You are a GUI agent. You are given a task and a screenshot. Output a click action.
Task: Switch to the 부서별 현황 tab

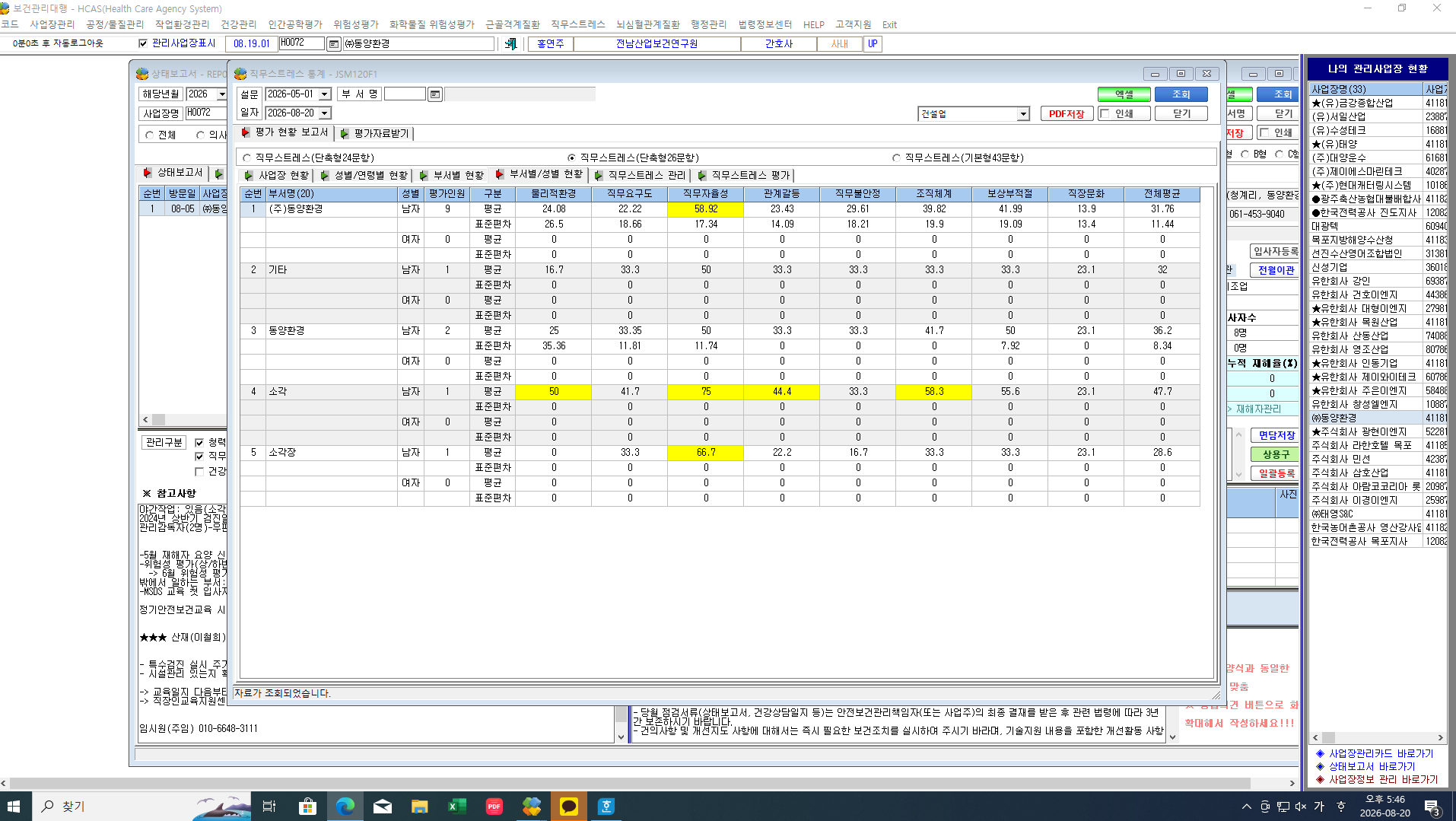point(452,175)
